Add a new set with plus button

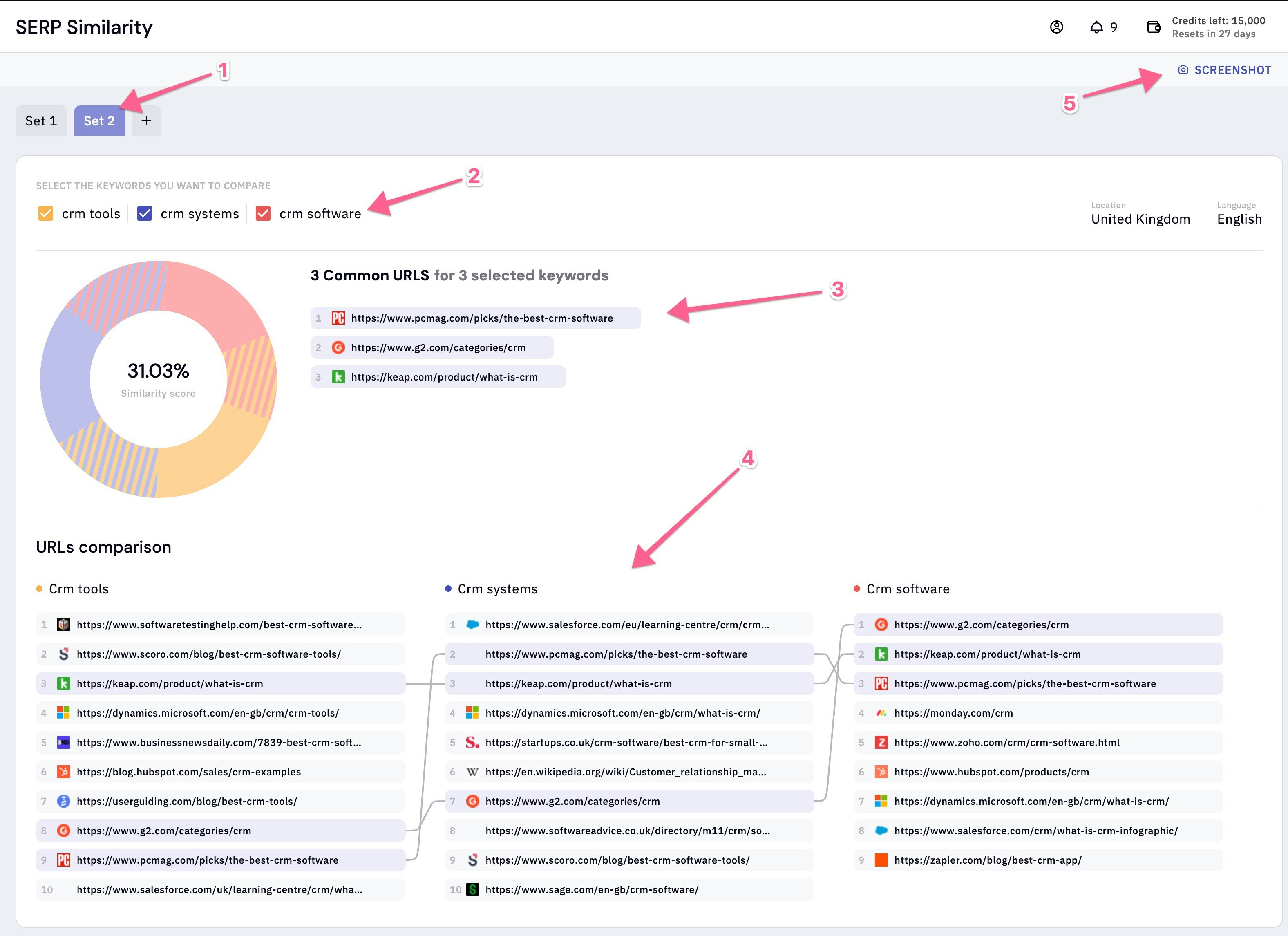pyautogui.click(x=146, y=121)
